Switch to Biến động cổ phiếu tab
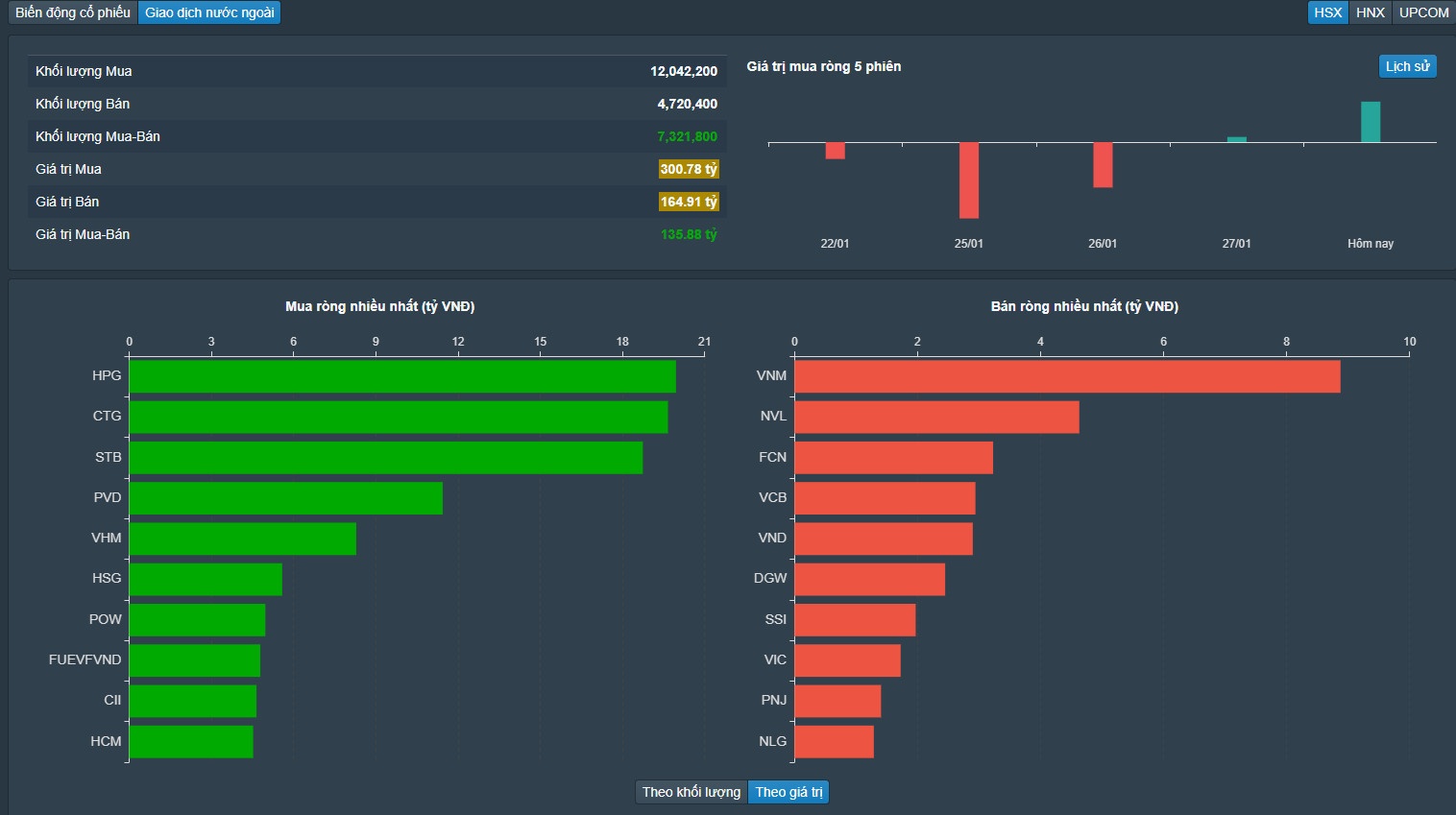1456x815 pixels. click(x=73, y=12)
